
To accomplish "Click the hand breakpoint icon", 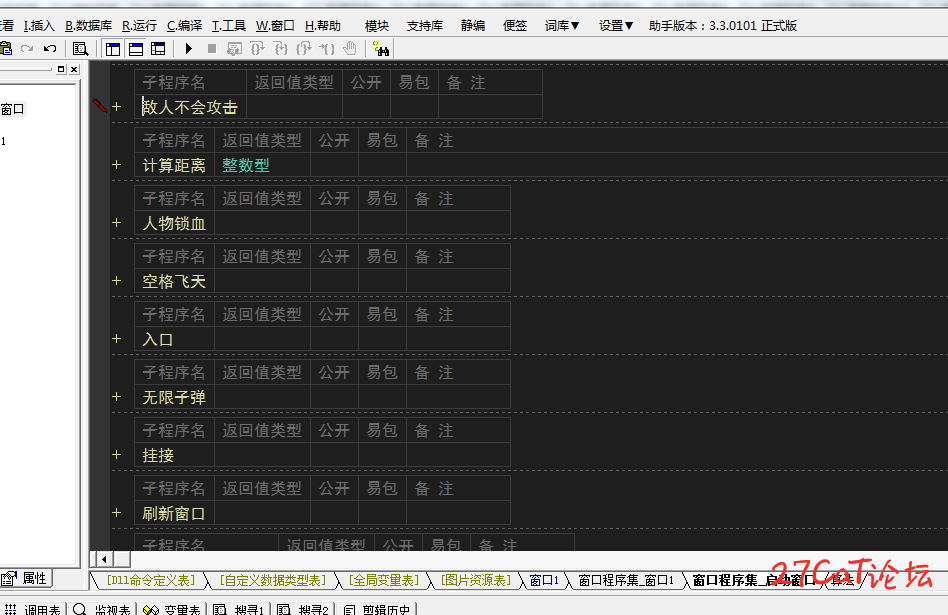I will (x=350, y=48).
